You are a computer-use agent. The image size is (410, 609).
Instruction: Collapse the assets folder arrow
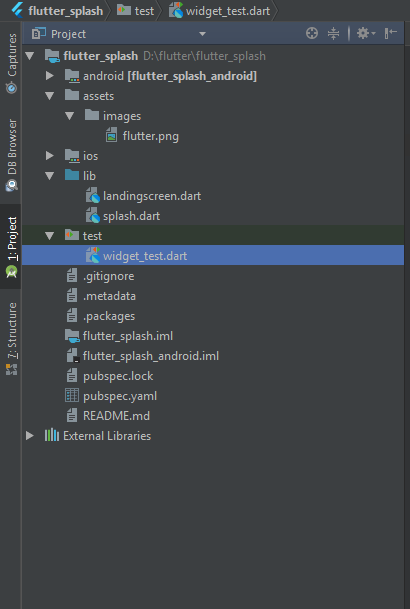[50, 96]
